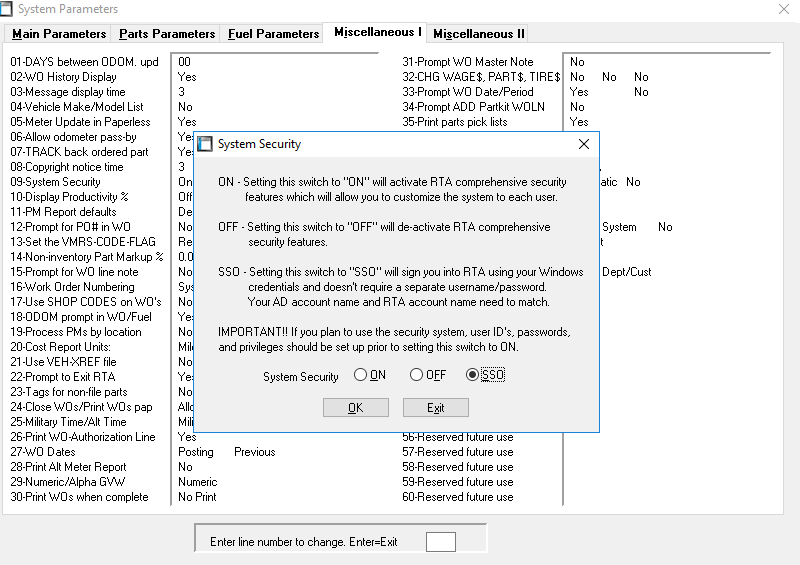Image resolution: width=800 pixels, height=565 pixels.
Task: Click the line number entry field
Action: coord(440,542)
